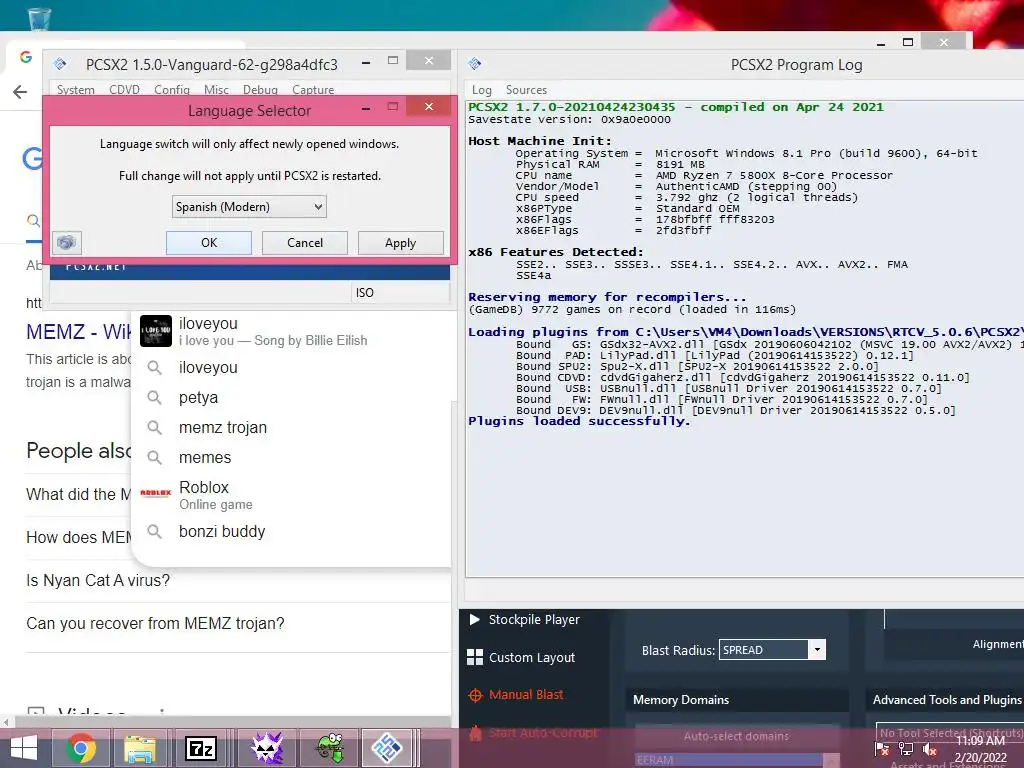Viewport: 1024px width, 768px height.
Task: Open Chrome from the taskbar
Action: coord(81,748)
